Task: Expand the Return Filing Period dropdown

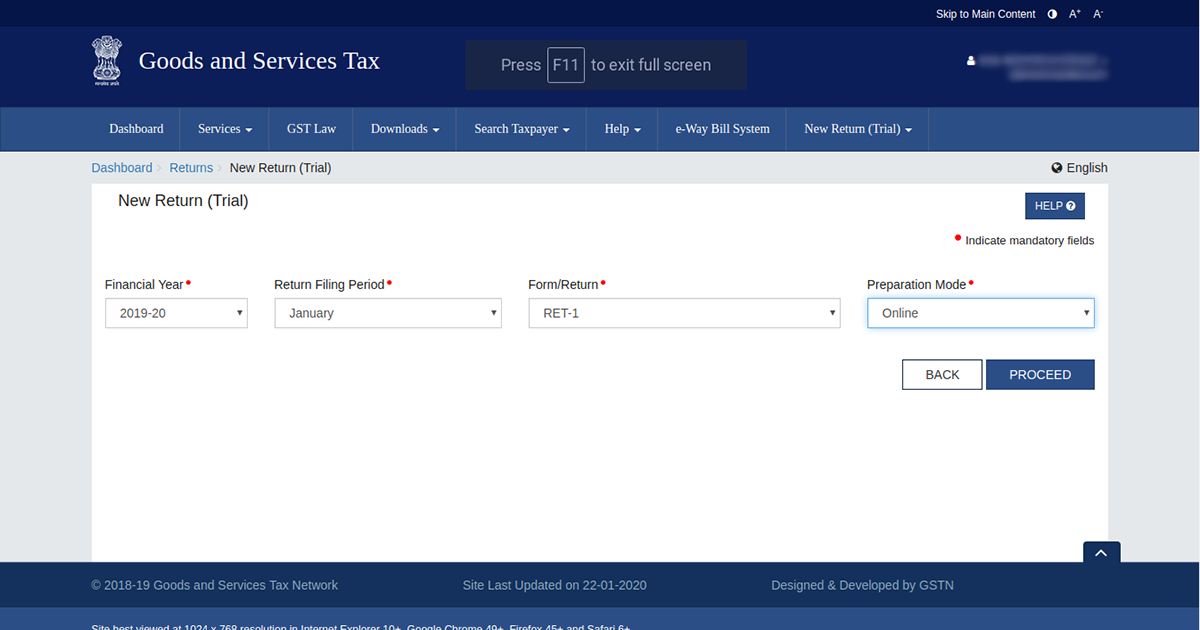Action: point(388,313)
